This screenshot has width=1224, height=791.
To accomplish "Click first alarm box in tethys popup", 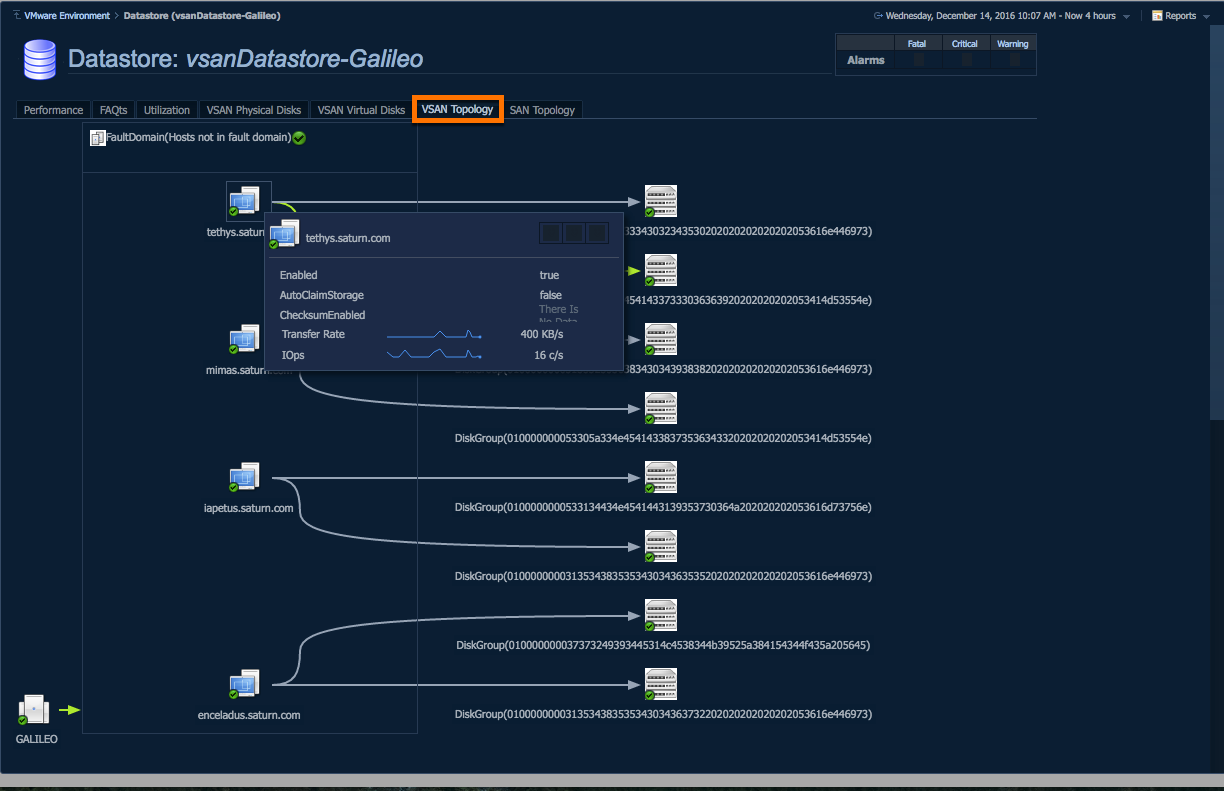I will 550,233.
